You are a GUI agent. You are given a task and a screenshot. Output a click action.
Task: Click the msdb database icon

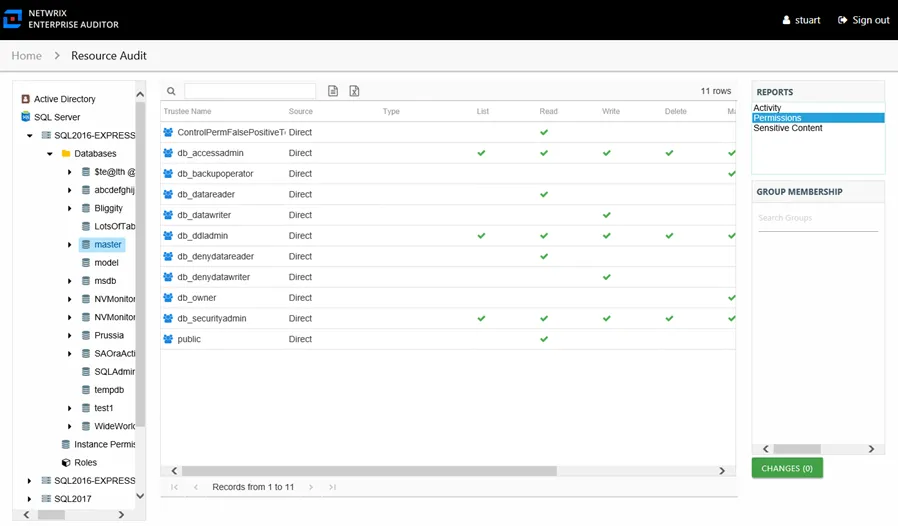point(85,281)
